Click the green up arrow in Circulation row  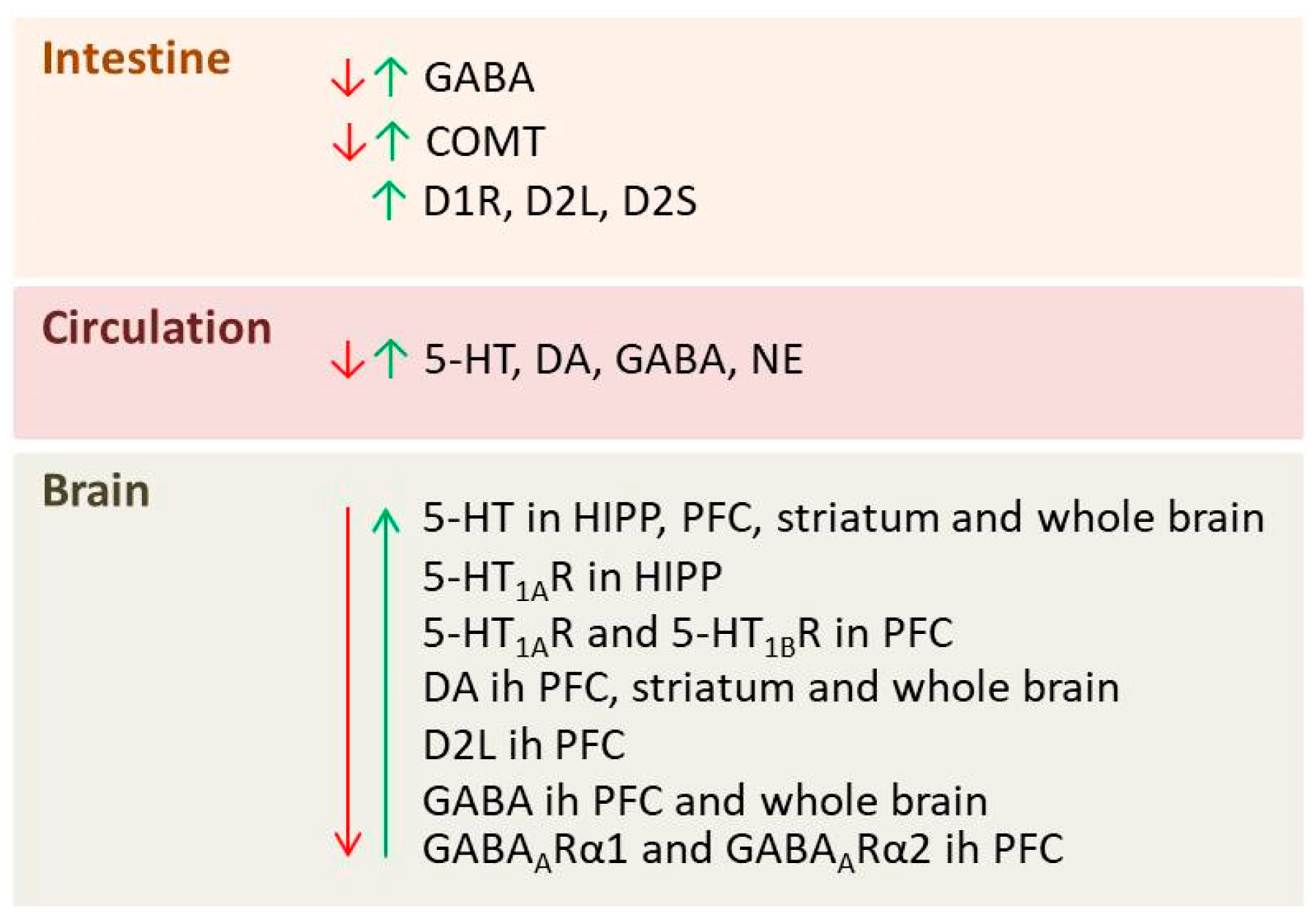390,359
